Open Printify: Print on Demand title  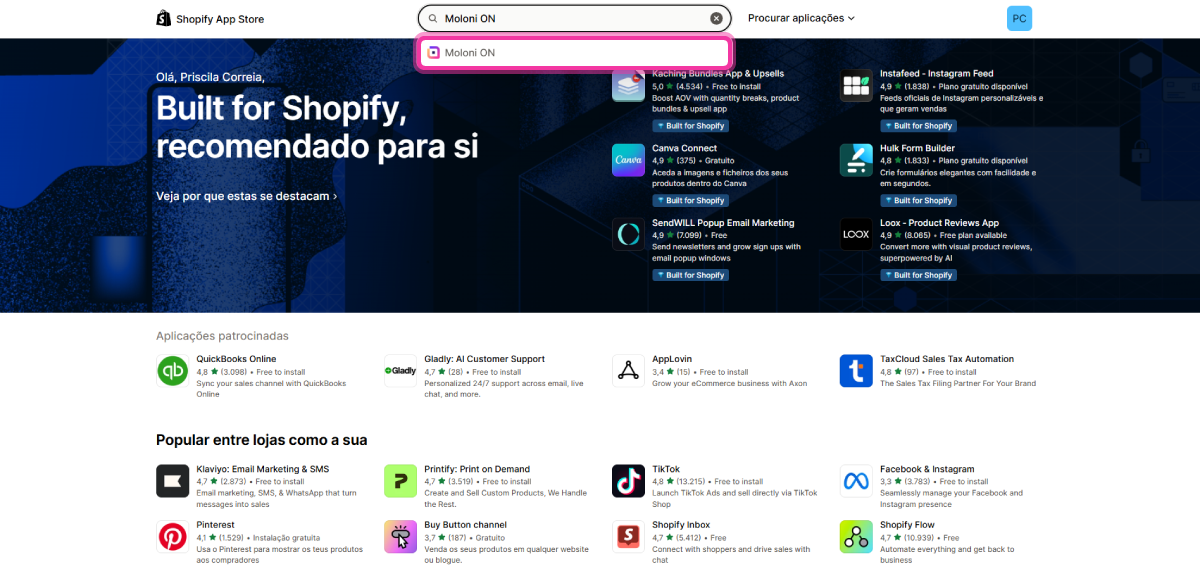click(477, 469)
